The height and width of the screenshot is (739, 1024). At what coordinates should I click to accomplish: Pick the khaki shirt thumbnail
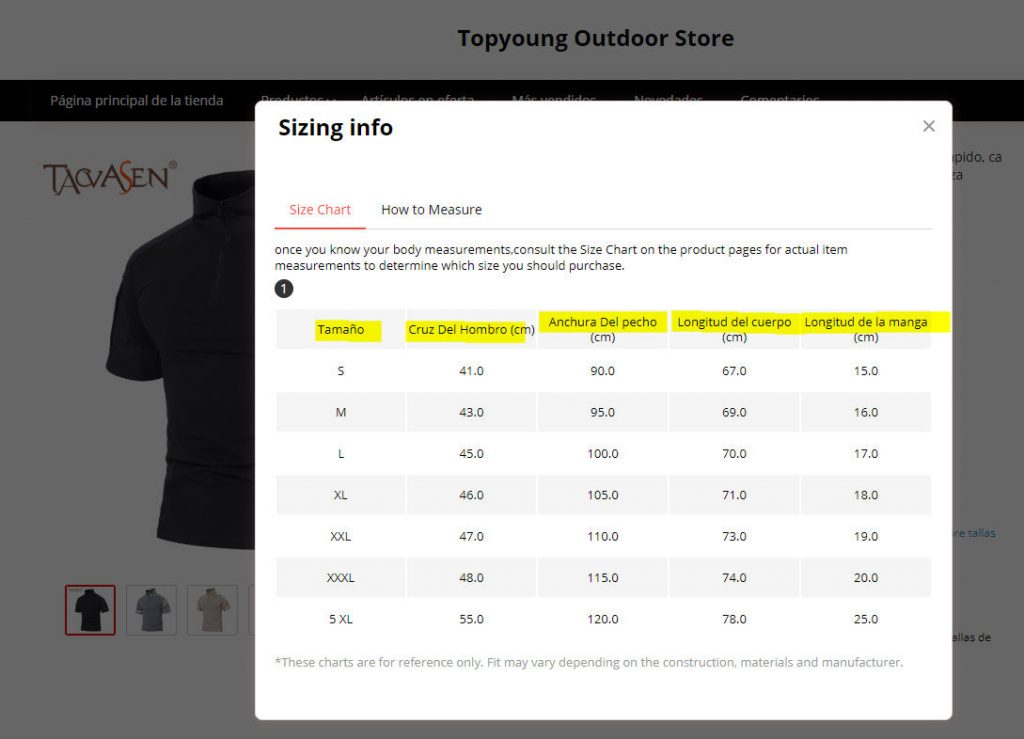(212, 610)
